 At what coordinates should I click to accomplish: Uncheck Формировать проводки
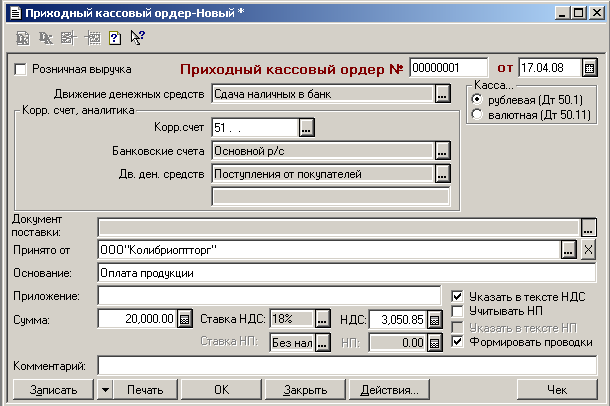click(458, 342)
